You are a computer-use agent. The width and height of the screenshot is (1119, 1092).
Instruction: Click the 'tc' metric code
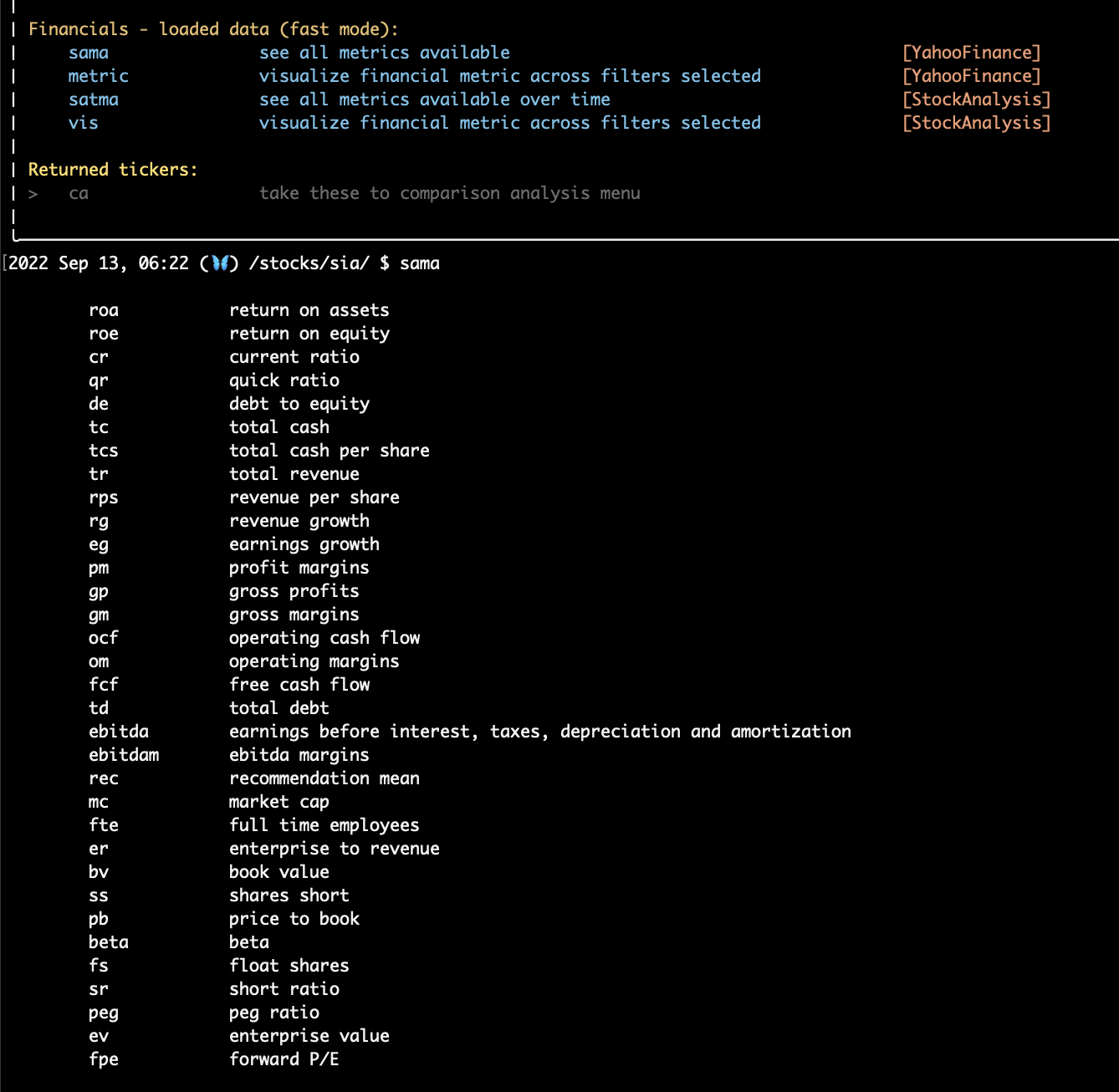click(x=99, y=427)
